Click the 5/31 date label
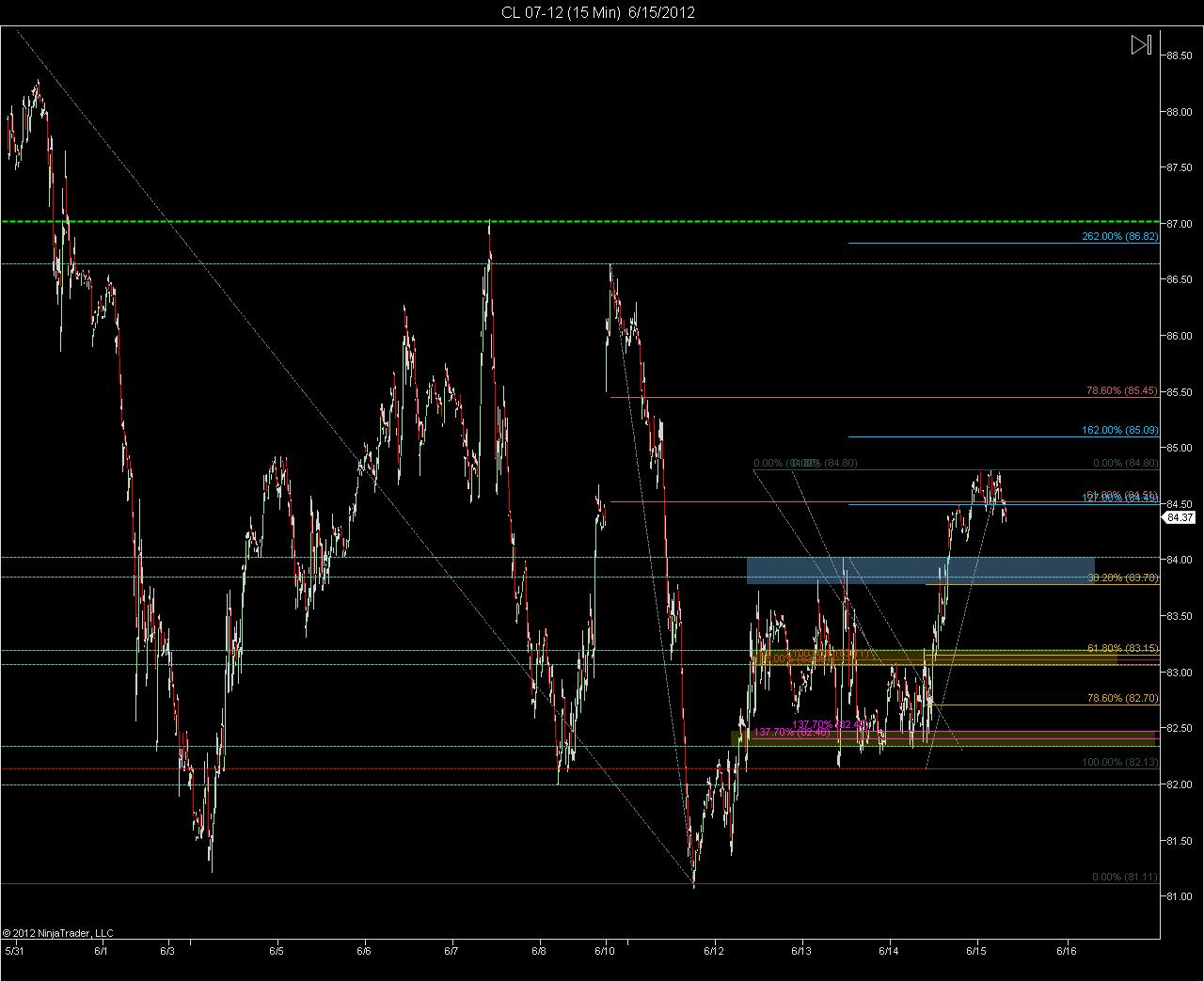The height and width of the screenshot is (982, 1204). pos(14,951)
